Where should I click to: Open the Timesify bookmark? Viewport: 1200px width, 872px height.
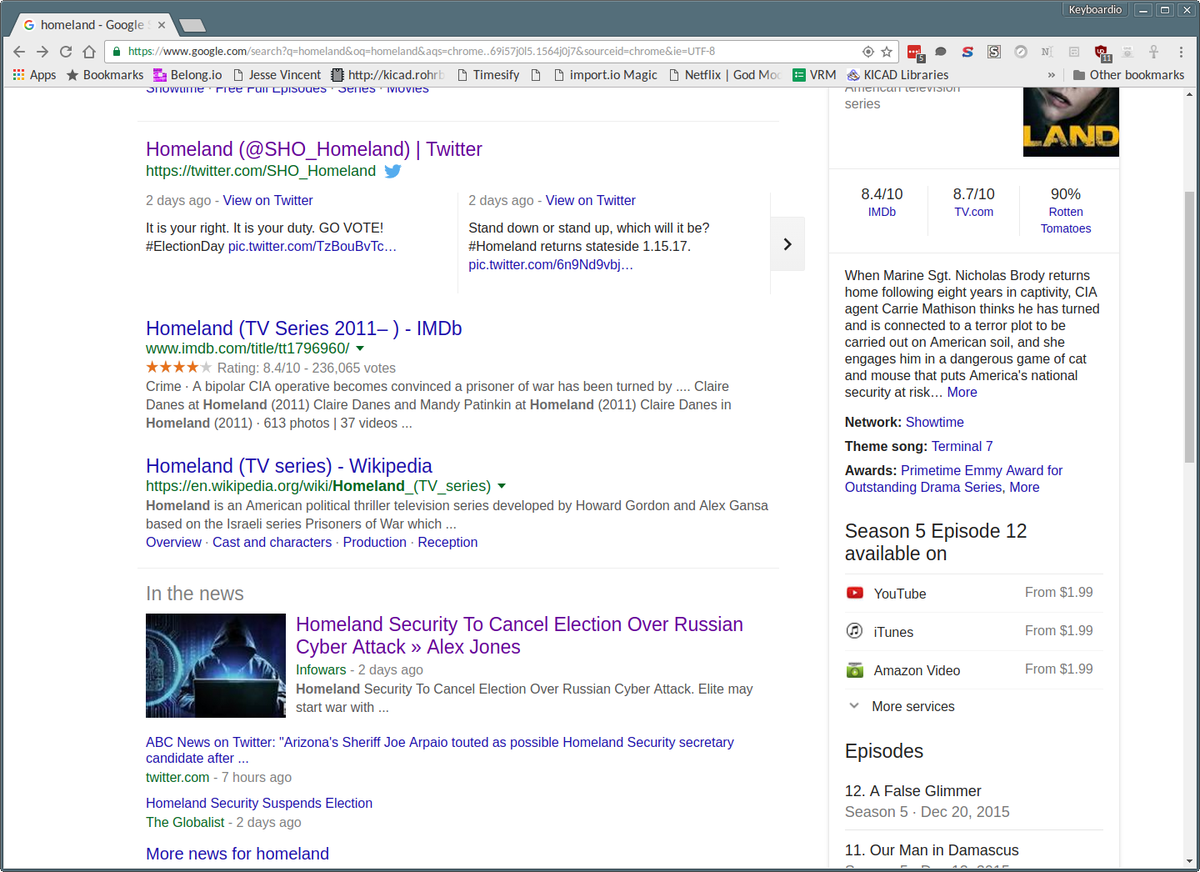(488, 75)
